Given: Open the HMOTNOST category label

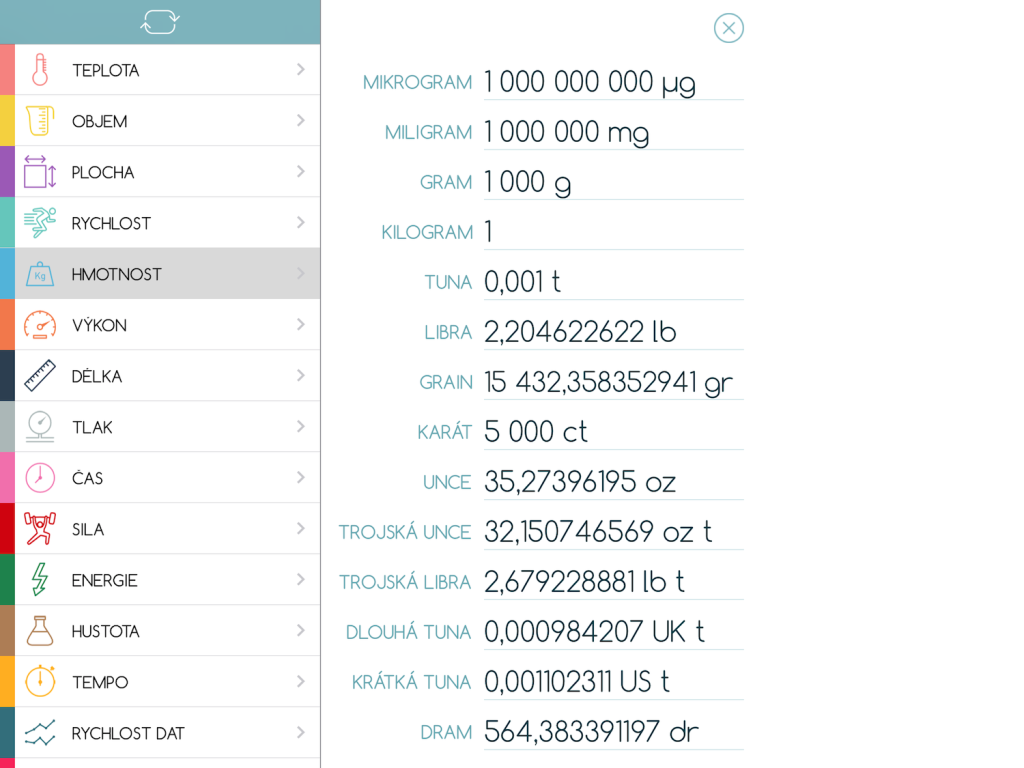Looking at the screenshot, I should coord(116,274).
